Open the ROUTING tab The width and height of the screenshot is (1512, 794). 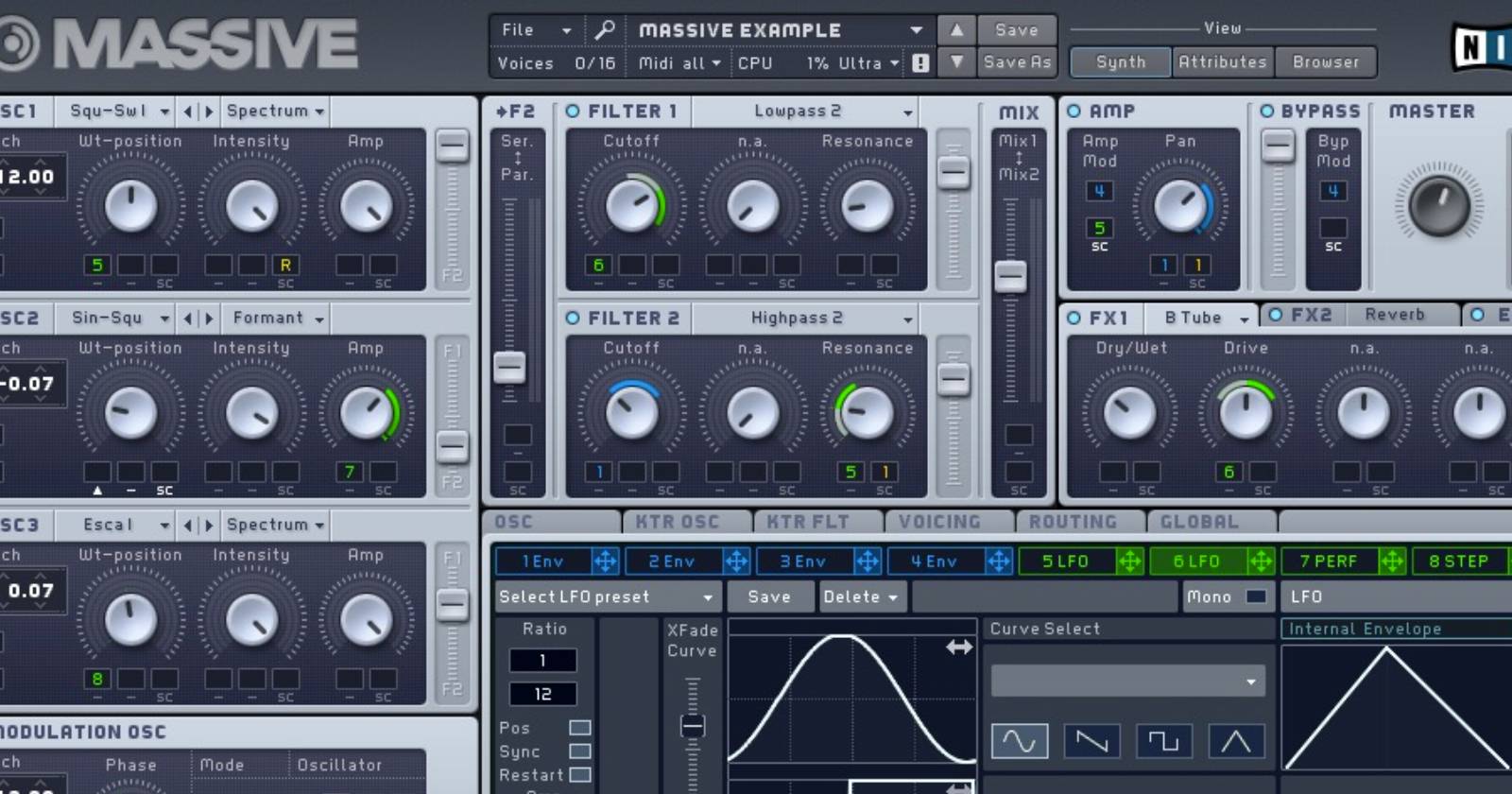1079,522
